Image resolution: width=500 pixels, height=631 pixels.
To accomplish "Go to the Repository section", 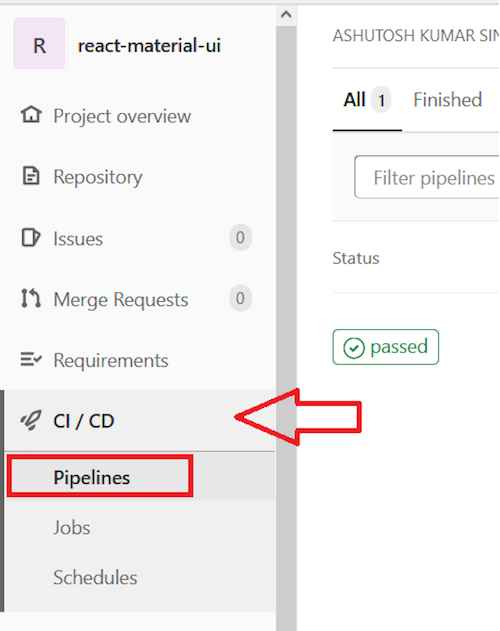I will pyautogui.click(x=98, y=177).
